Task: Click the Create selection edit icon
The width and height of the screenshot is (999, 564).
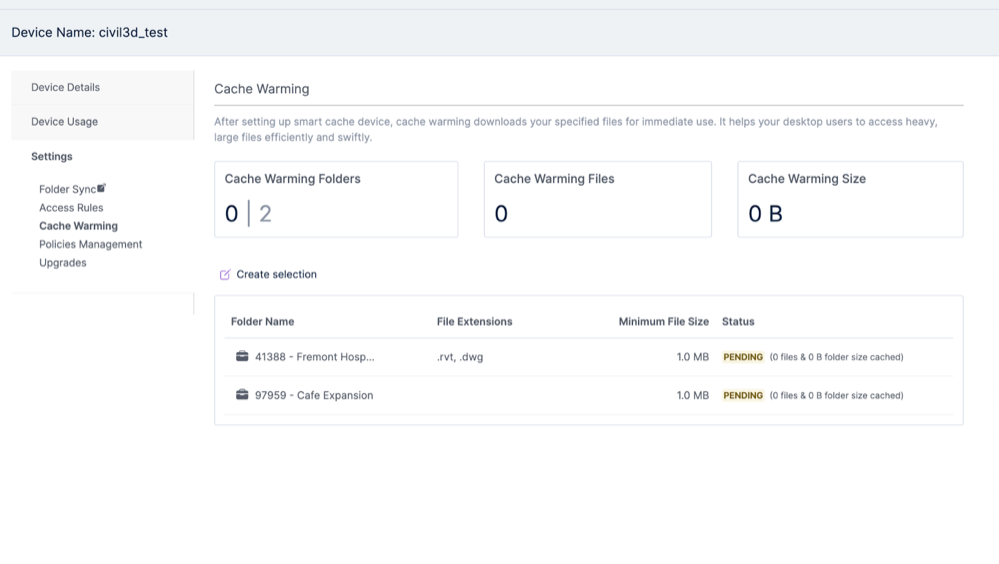Action: [x=224, y=275]
